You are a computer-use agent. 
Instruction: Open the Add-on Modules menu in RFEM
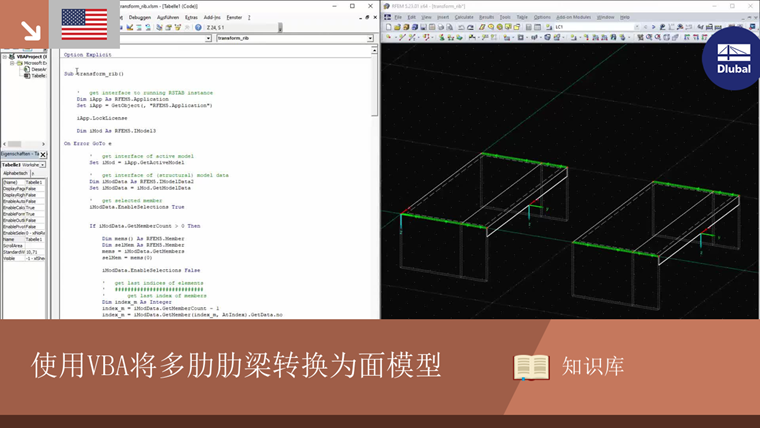click(x=573, y=17)
